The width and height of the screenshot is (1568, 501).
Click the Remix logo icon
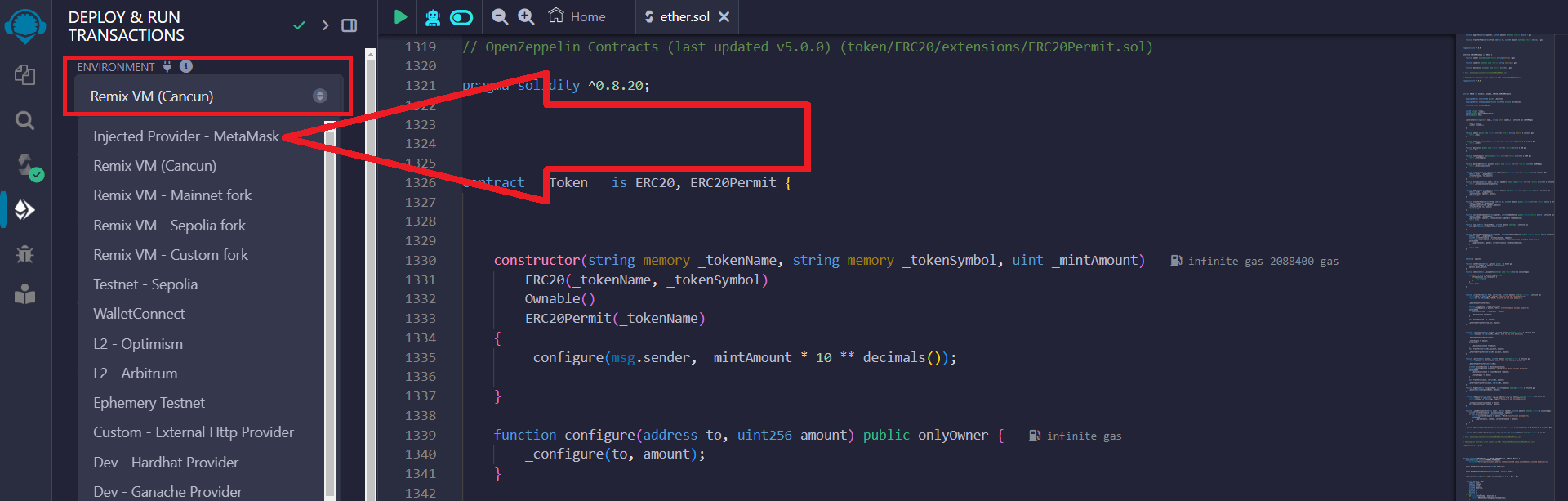[x=25, y=25]
